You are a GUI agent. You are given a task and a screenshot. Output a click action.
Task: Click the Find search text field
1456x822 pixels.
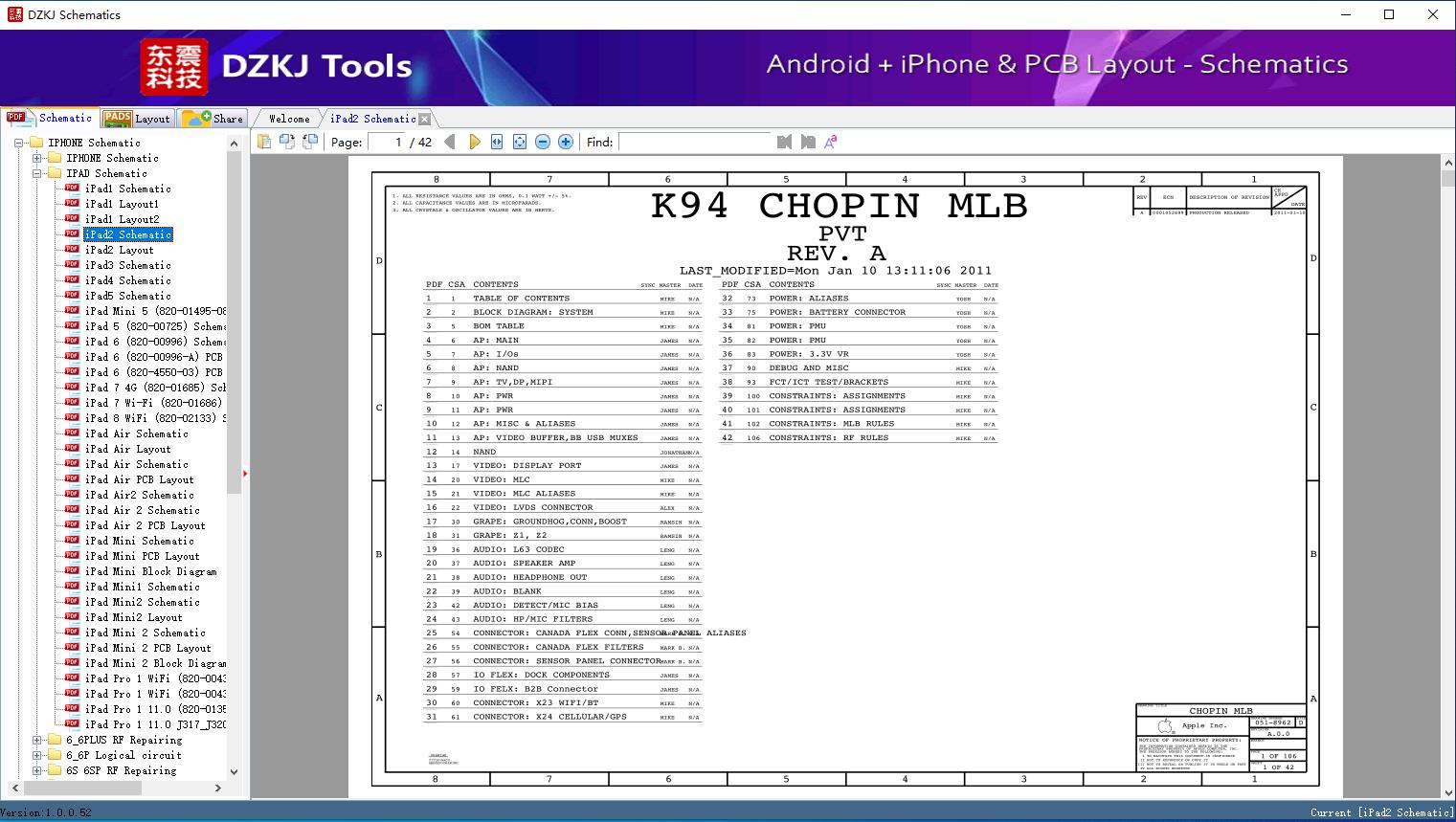coord(695,142)
